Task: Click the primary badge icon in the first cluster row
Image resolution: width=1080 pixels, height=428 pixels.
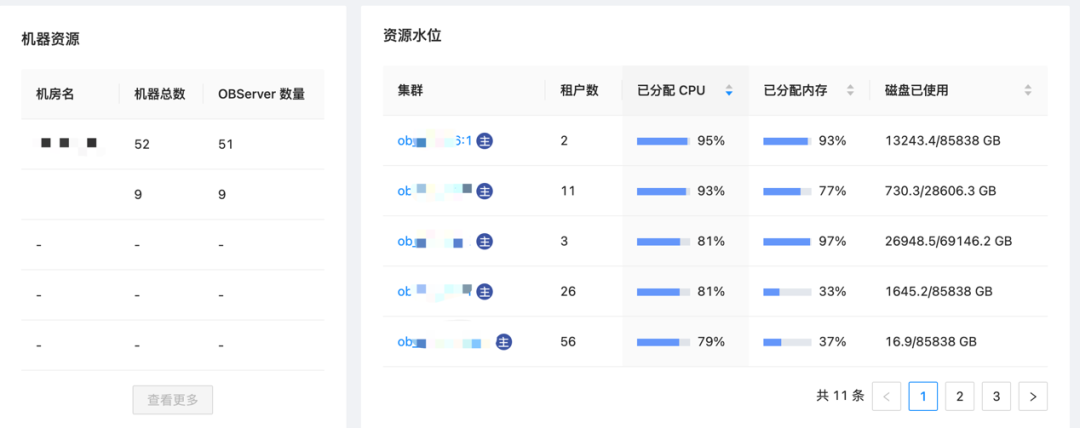Action: click(484, 141)
